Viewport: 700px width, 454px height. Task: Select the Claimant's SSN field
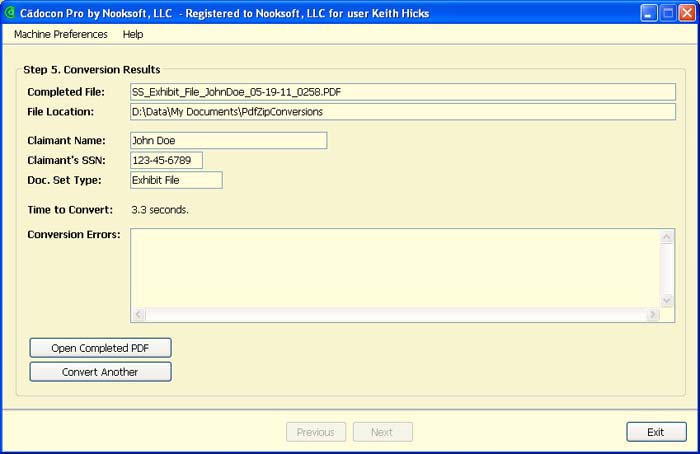(167, 160)
